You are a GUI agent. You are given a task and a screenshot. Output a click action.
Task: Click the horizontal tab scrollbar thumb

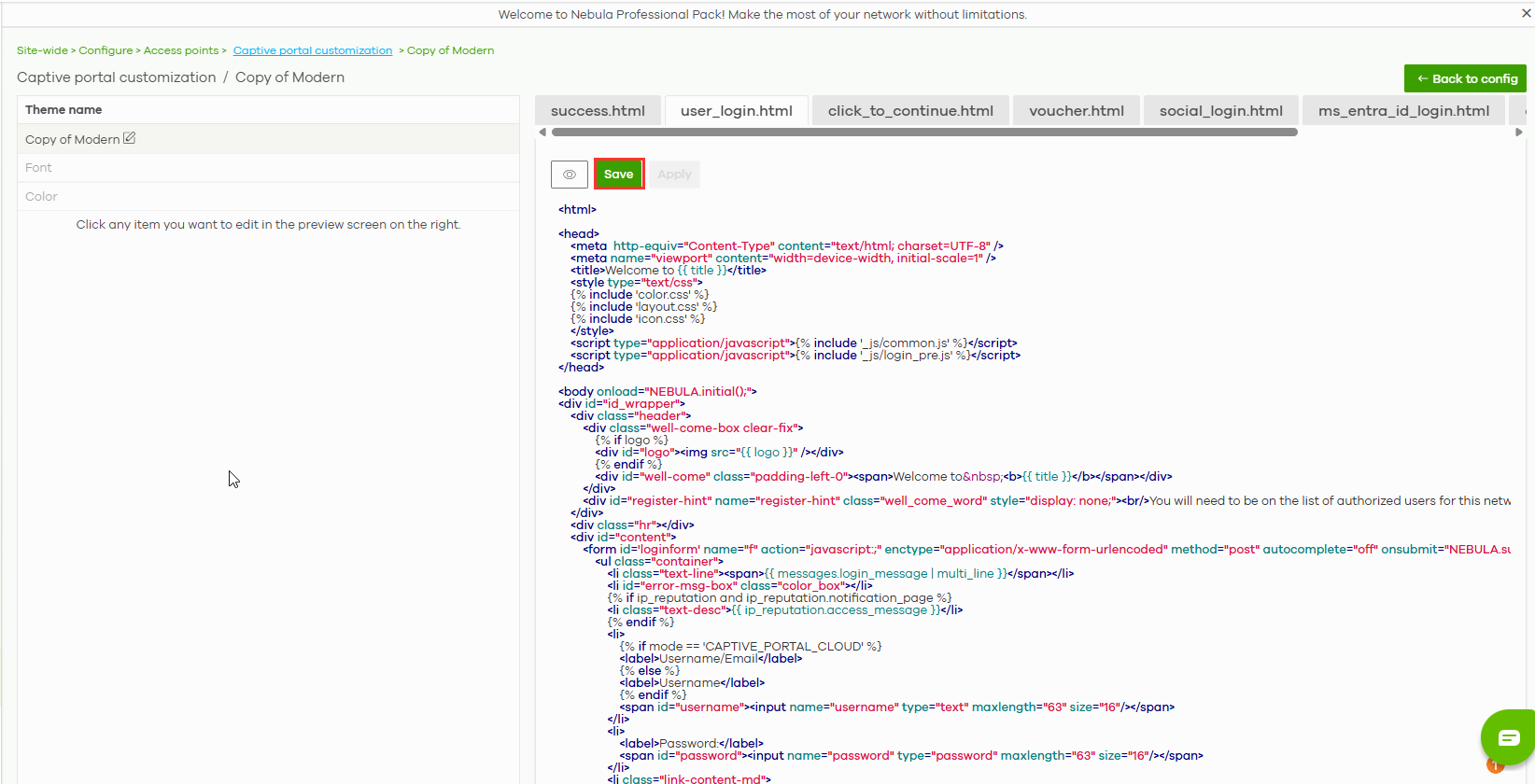coord(922,133)
